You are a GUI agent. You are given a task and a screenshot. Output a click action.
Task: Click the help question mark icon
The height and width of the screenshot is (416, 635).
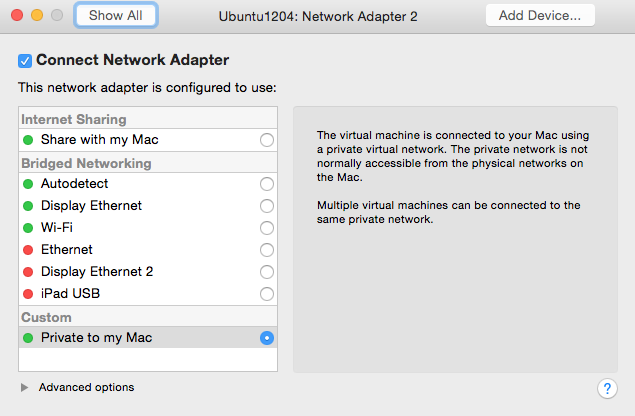[x=607, y=388]
